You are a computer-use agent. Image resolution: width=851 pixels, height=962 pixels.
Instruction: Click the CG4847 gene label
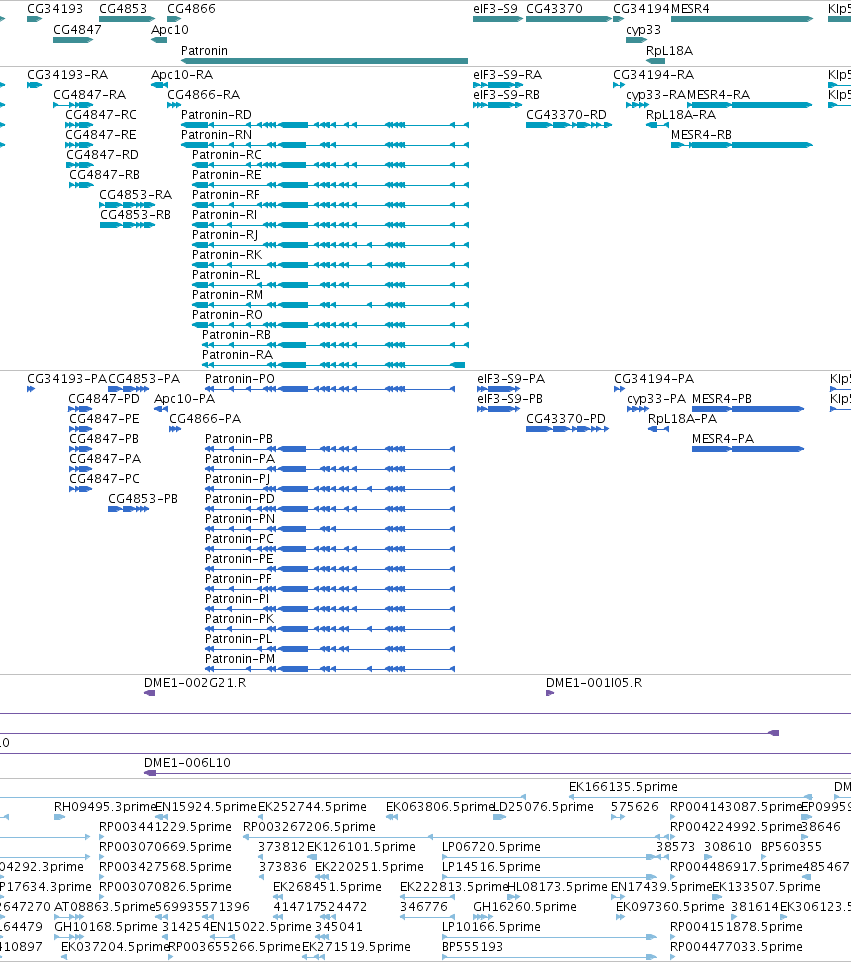(x=77, y=30)
